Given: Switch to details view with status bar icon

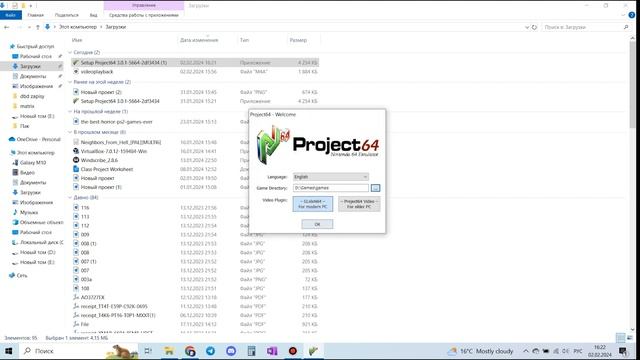Looking at the screenshot, I should (x=620, y=338).
